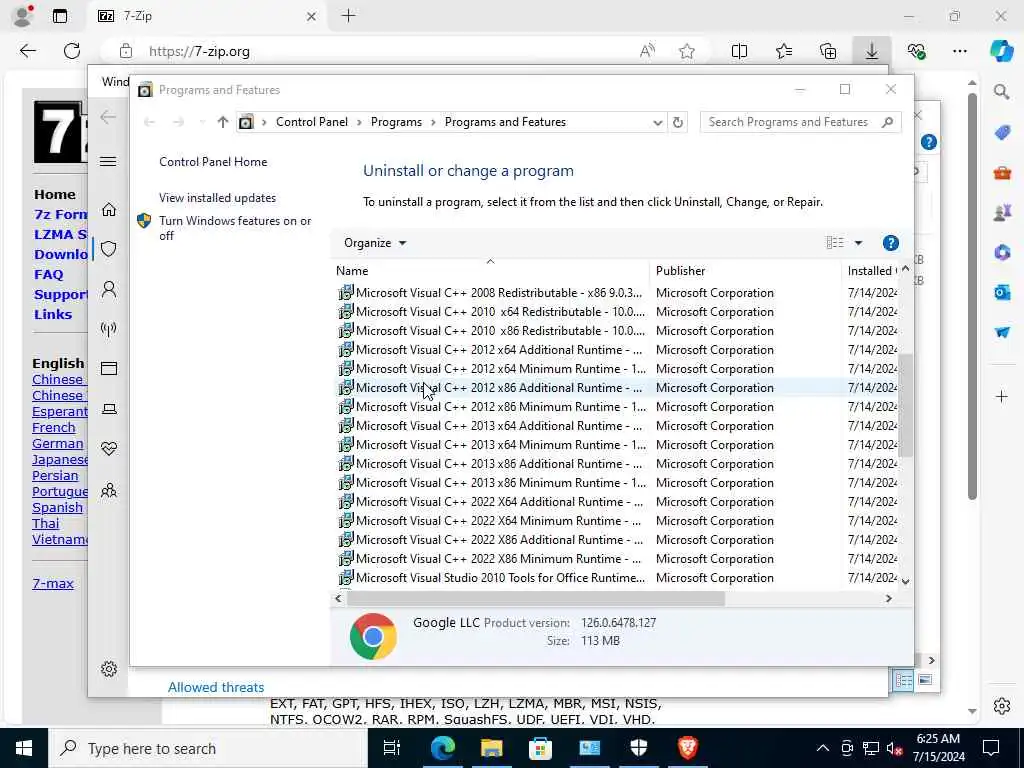Open Account protection person icon
The height and width of the screenshot is (768, 1024).
[x=109, y=289]
